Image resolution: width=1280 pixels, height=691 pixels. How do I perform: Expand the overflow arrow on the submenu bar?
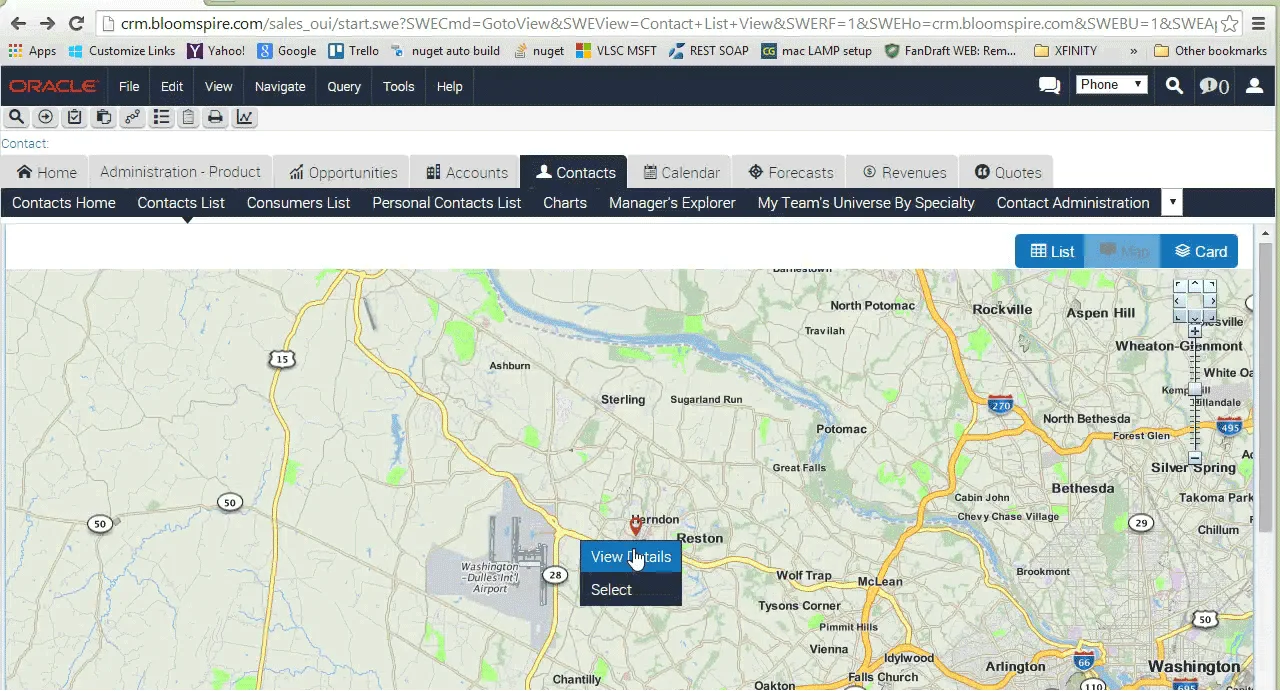(x=1171, y=202)
